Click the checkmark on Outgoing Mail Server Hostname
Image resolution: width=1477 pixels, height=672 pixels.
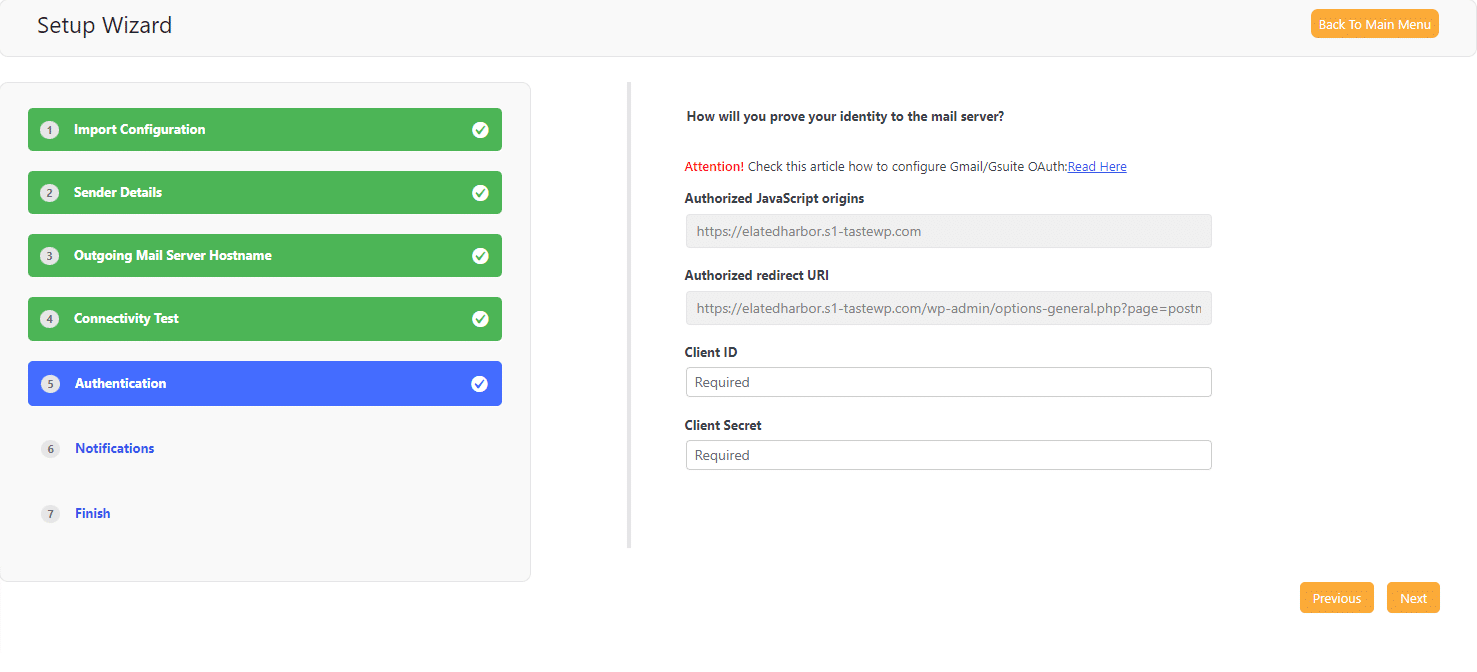pyautogui.click(x=480, y=256)
